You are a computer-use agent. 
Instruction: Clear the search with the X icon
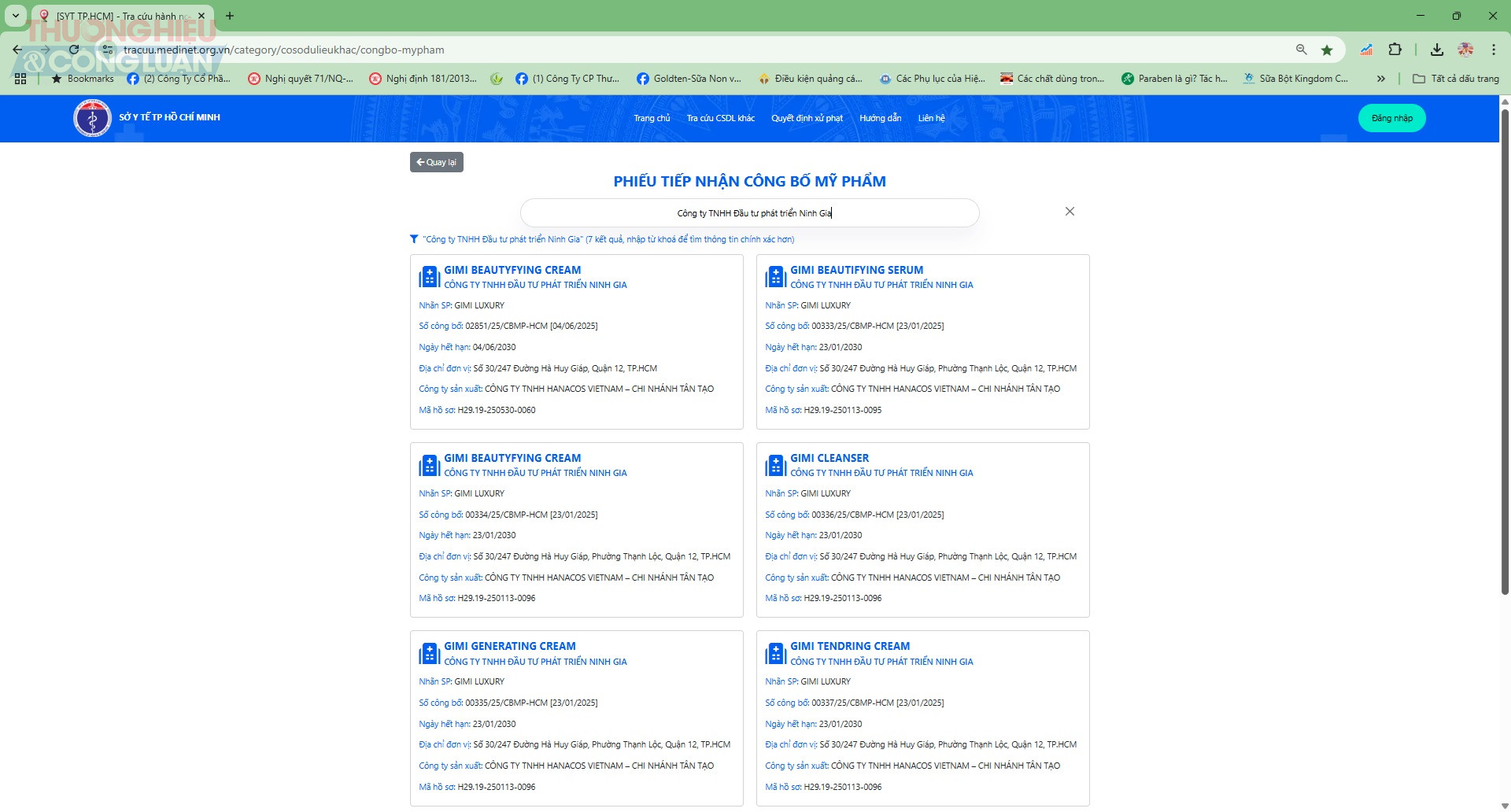click(1070, 212)
